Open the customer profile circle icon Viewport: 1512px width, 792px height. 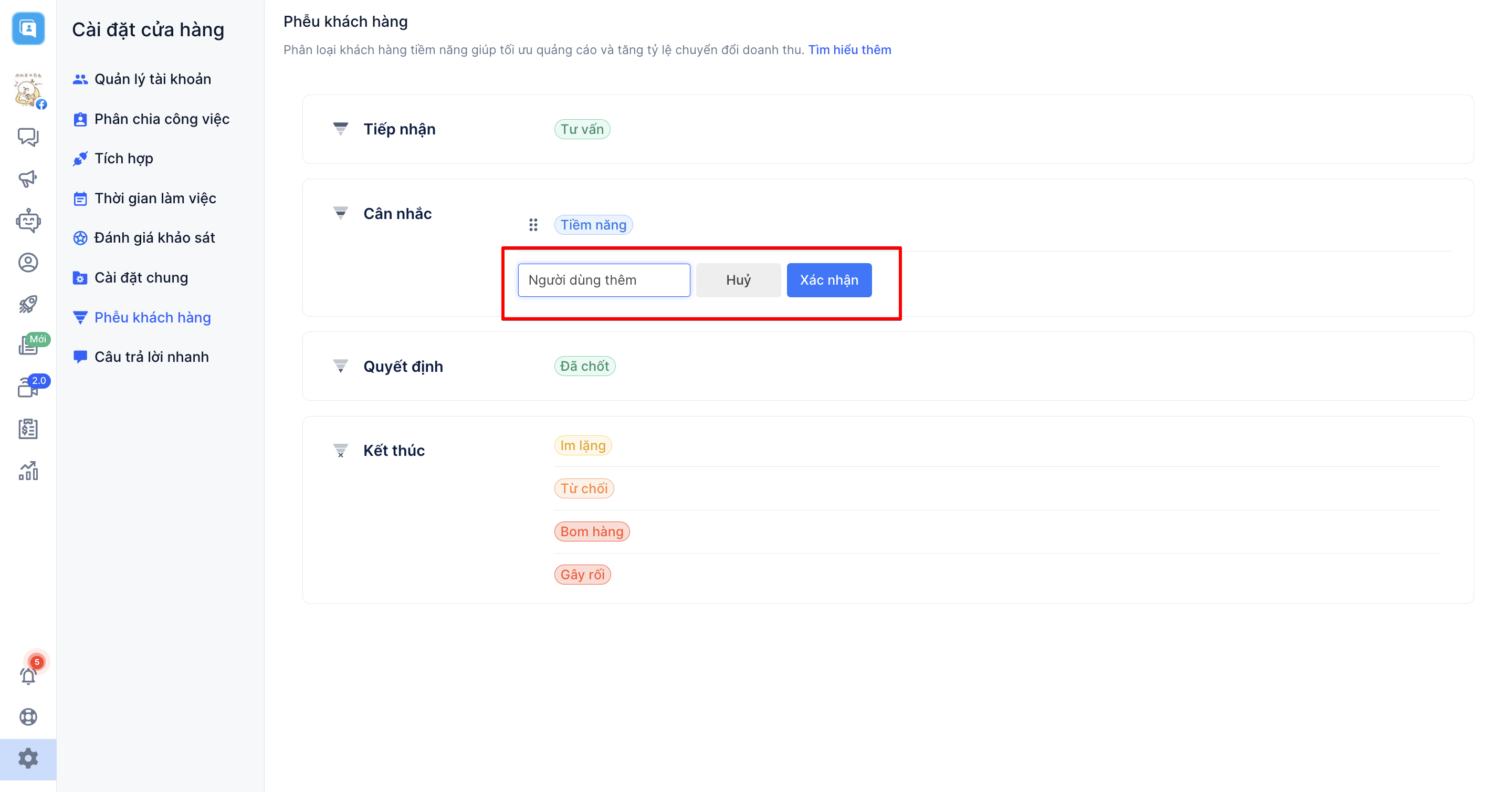point(28,263)
